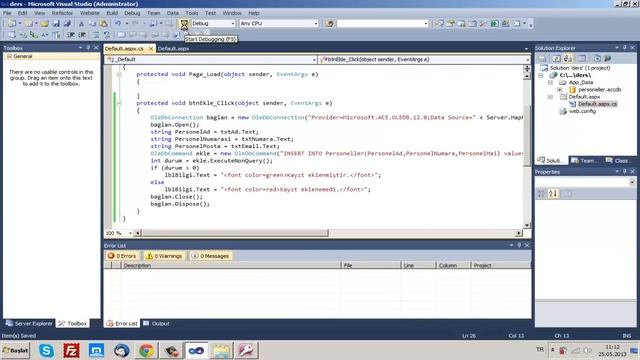Click the Visual Studio taskbar icon

(196, 351)
